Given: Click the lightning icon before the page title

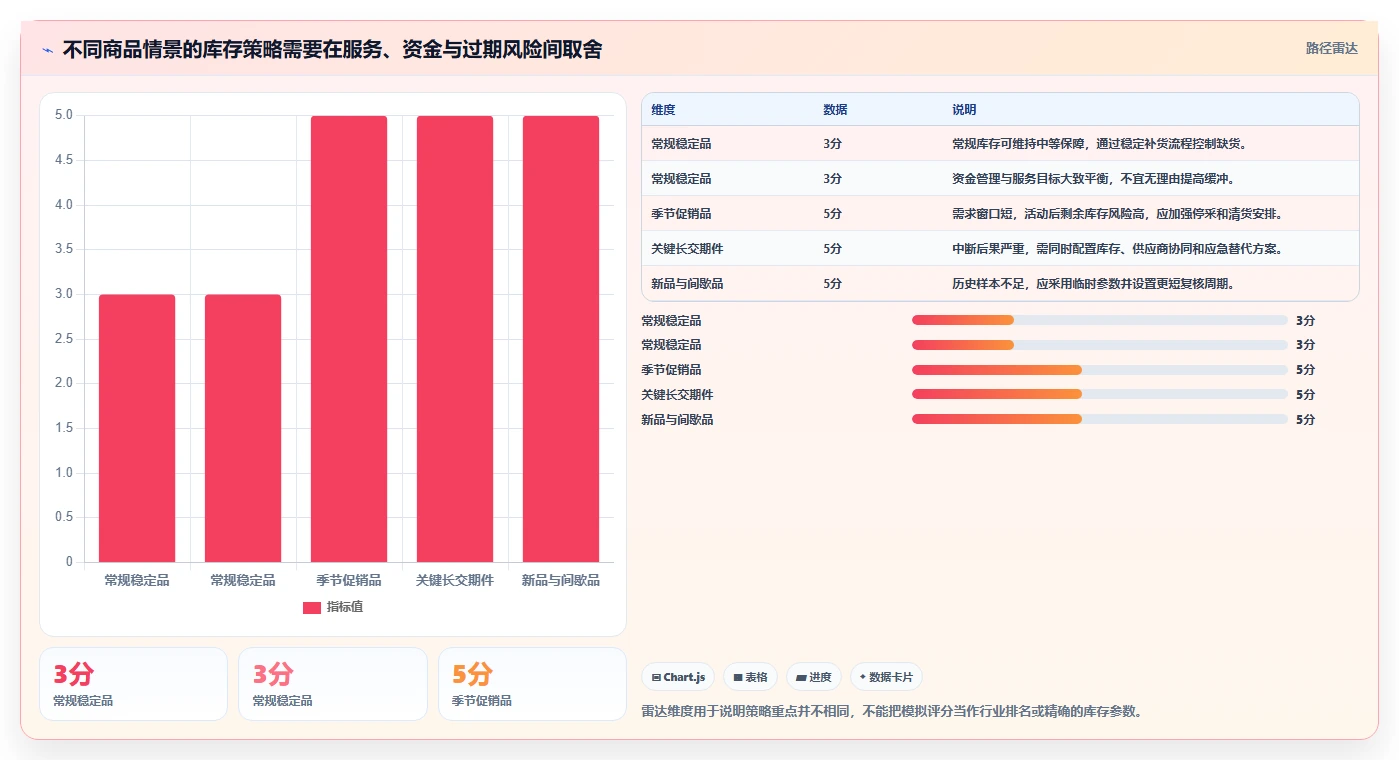Looking at the screenshot, I should coord(47,50).
